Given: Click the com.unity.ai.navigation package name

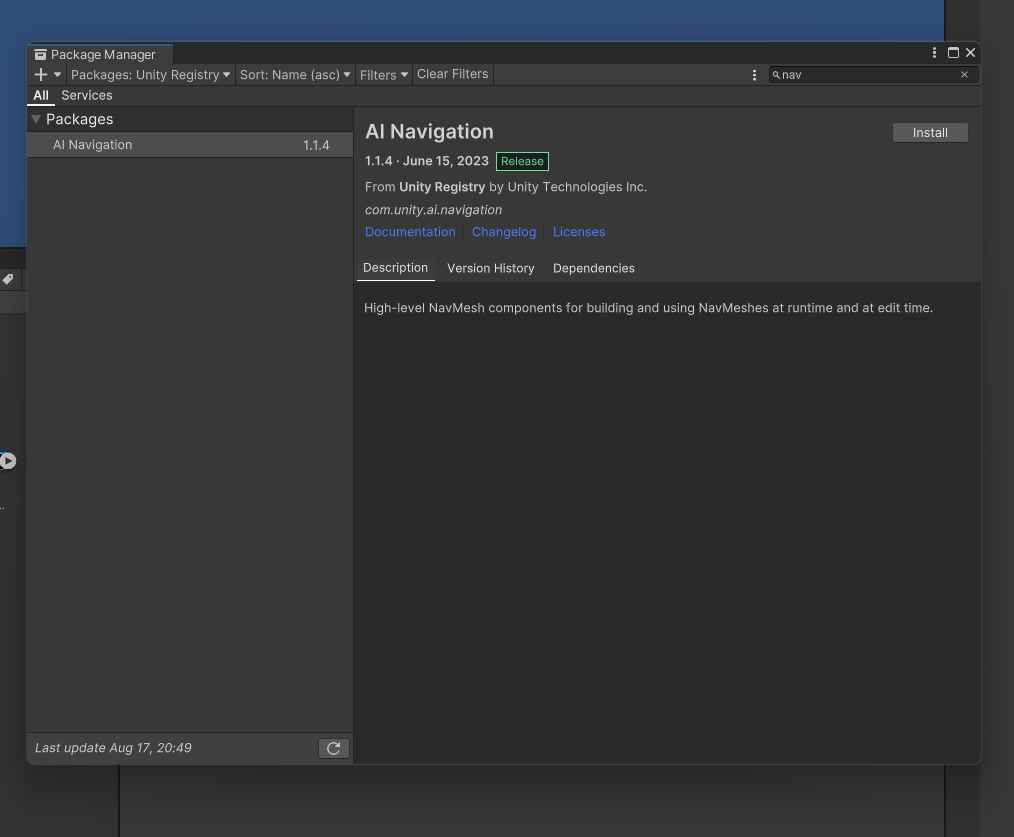Looking at the screenshot, I should (x=433, y=210).
